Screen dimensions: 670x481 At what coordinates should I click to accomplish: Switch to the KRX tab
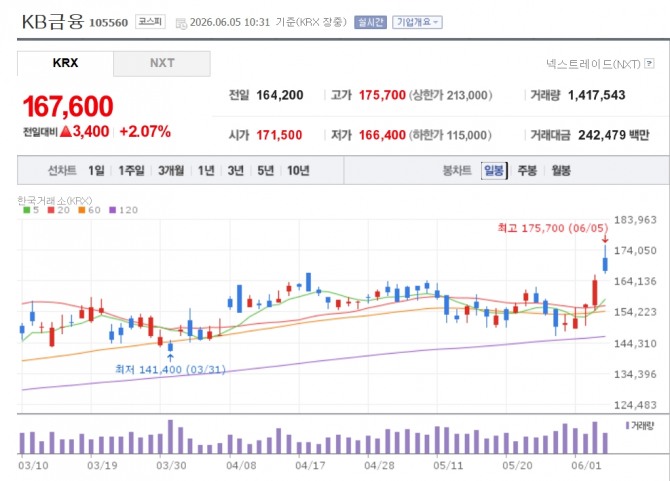tap(65, 63)
